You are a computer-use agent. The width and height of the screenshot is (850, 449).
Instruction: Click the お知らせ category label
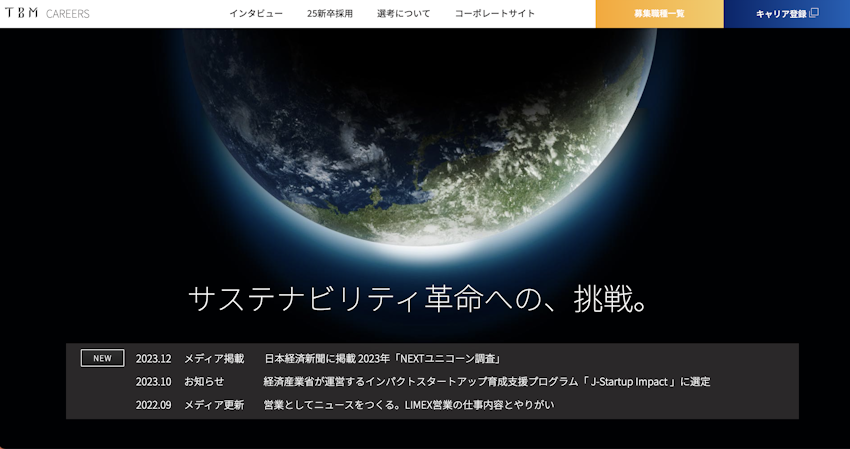(204, 381)
